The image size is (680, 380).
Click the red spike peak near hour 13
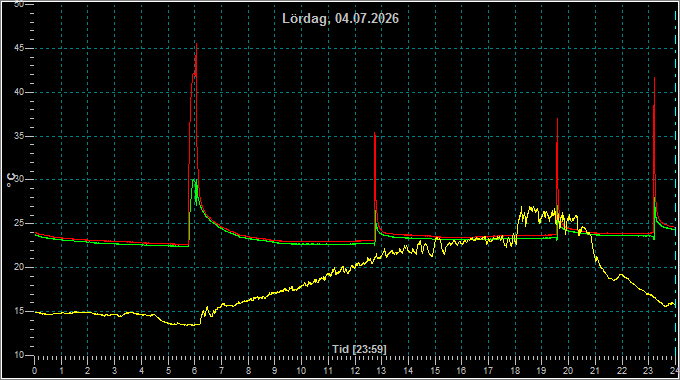(375, 133)
